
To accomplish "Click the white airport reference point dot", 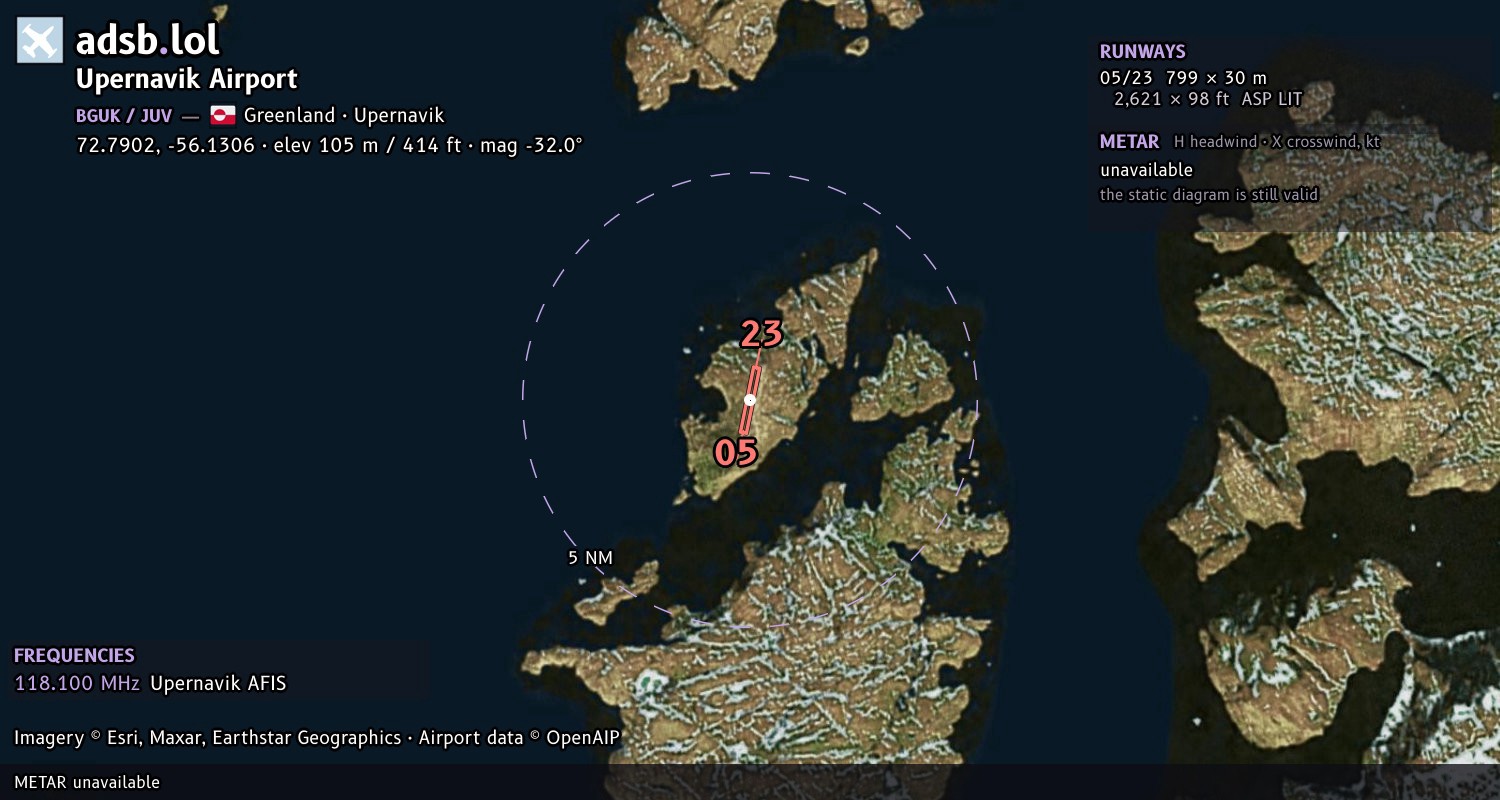I will (750, 400).
